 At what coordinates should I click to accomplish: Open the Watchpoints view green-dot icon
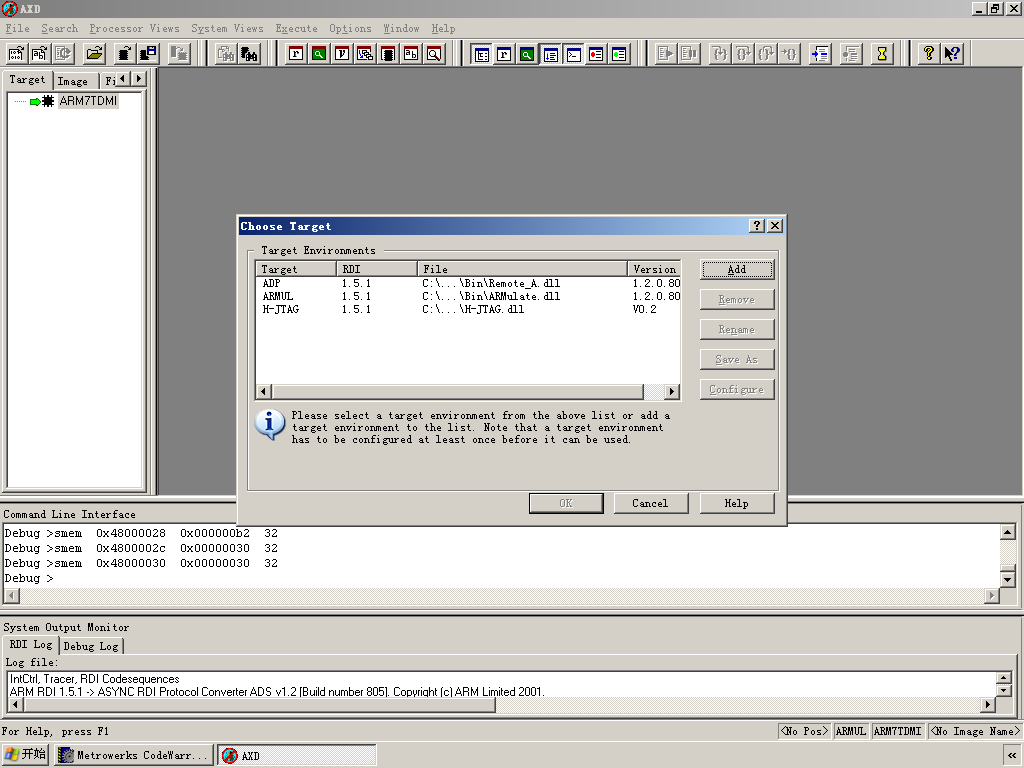[619, 54]
